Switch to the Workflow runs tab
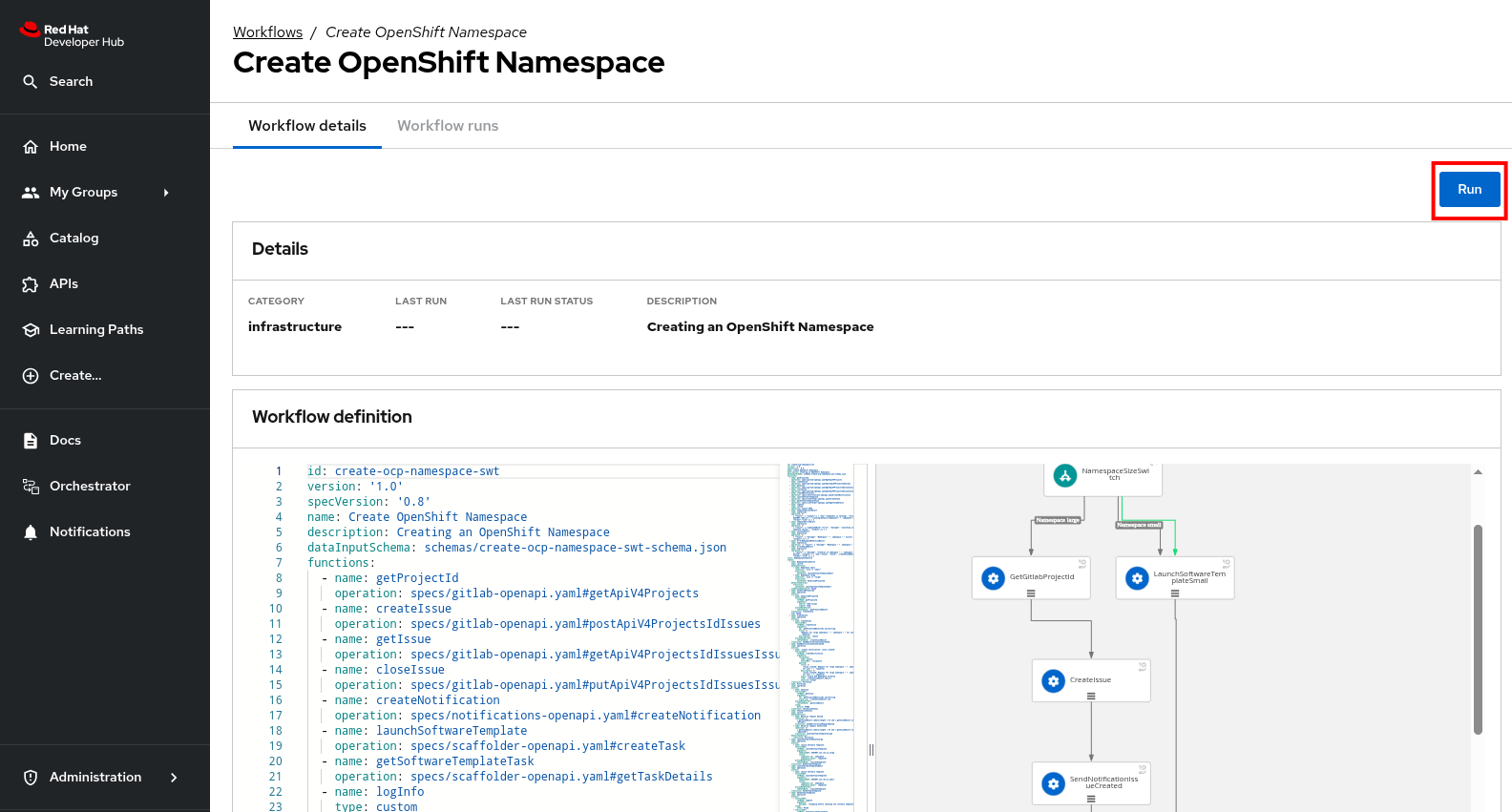The width and height of the screenshot is (1512, 812). pyautogui.click(x=448, y=126)
